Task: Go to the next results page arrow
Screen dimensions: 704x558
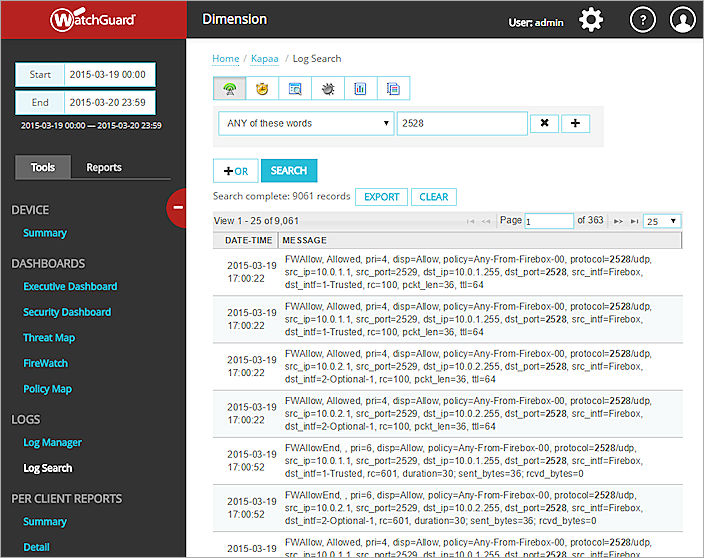Action: 618,221
